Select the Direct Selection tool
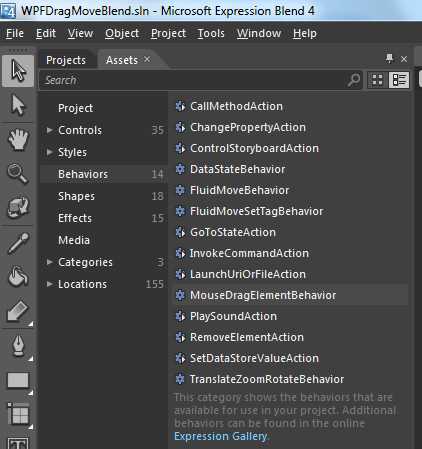Viewport: 422px width, 449px height. pyautogui.click(x=18, y=105)
